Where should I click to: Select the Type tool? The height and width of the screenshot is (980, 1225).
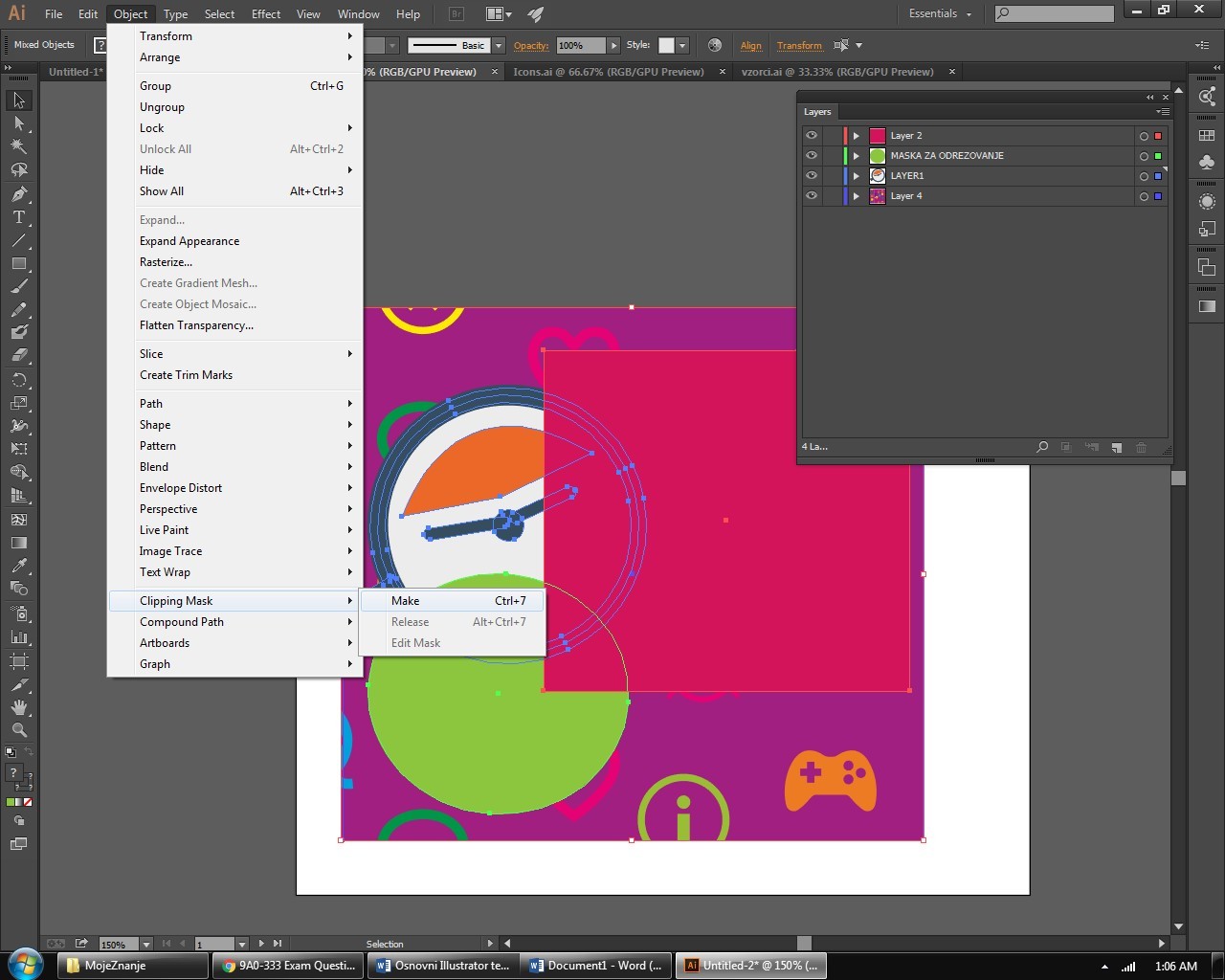click(x=18, y=217)
